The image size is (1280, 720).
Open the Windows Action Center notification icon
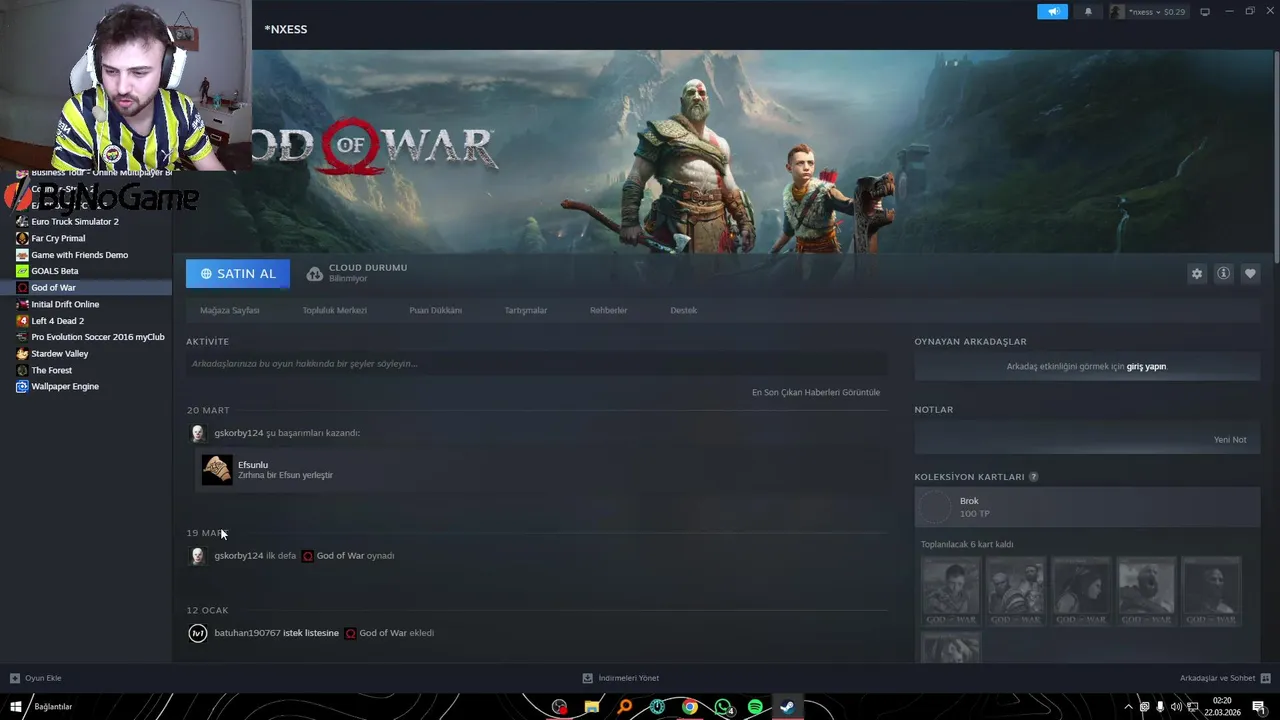pos(1259,707)
